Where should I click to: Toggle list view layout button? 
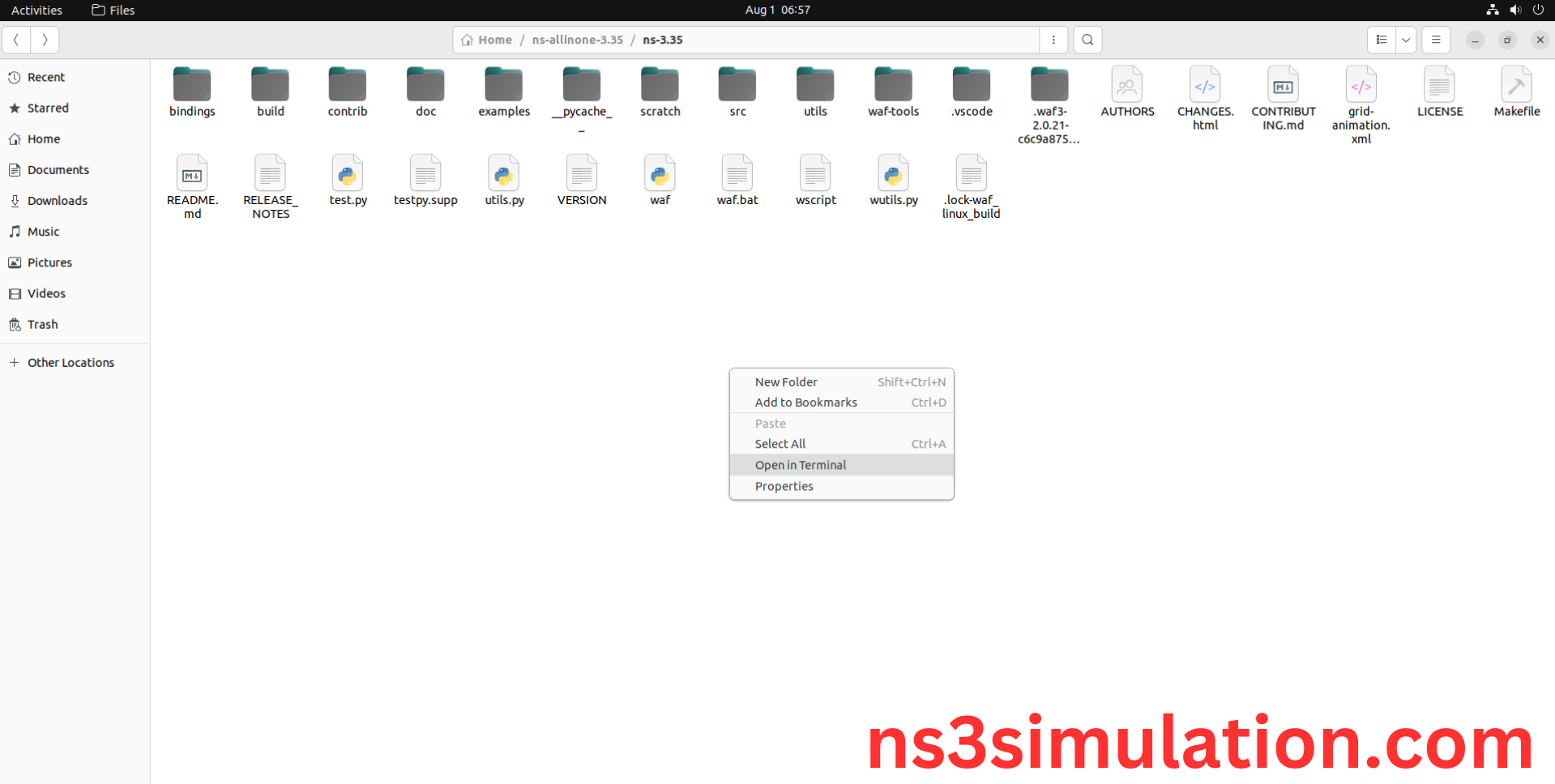(x=1382, y=40)
